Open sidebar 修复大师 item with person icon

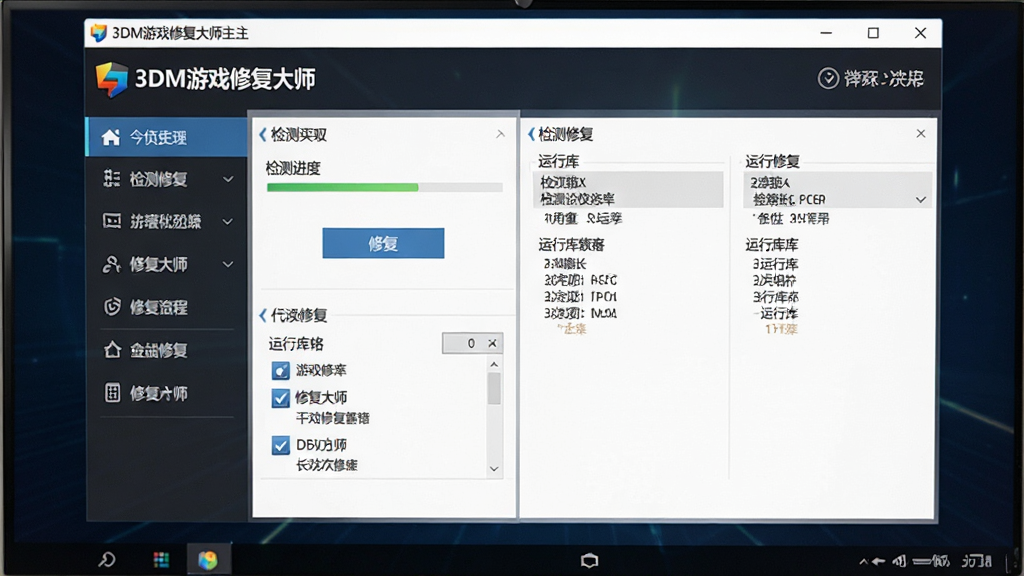(x=167, y=264)
